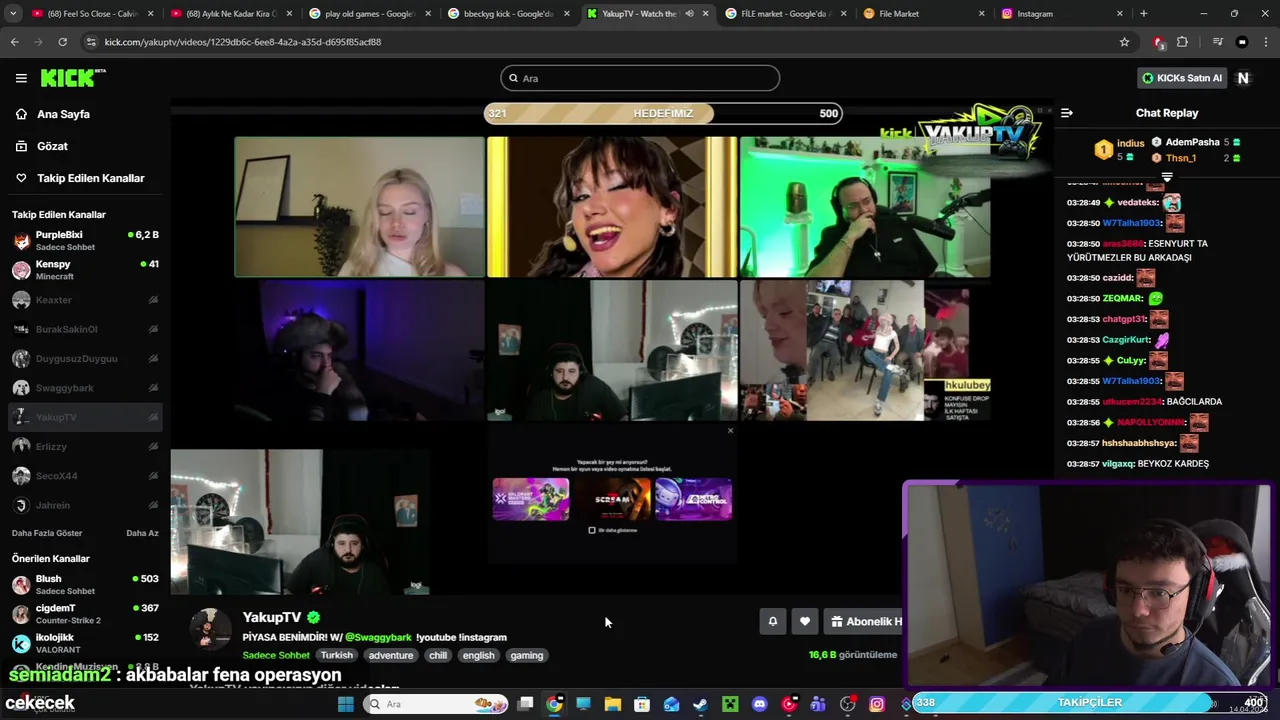The image size is (1280, 720).
Task: Click the heart follow icon
Action: (805, 621)
